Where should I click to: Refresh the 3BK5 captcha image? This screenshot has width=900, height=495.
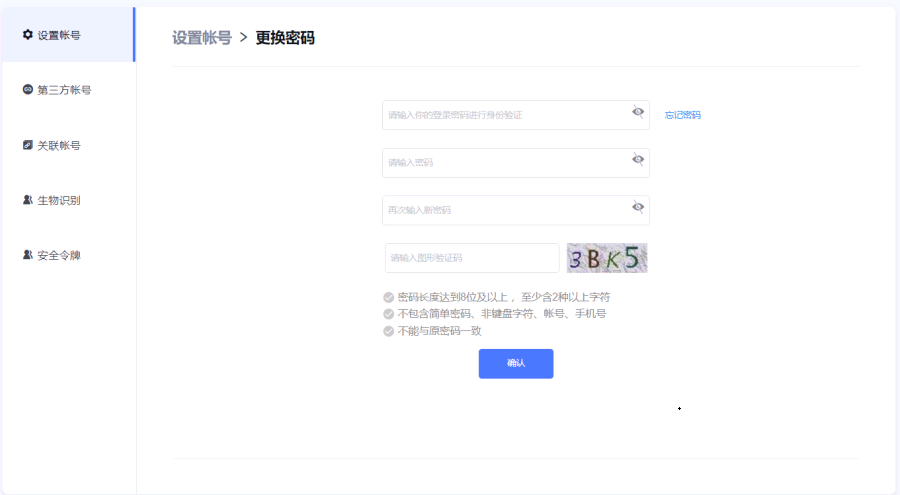[607, 258]
